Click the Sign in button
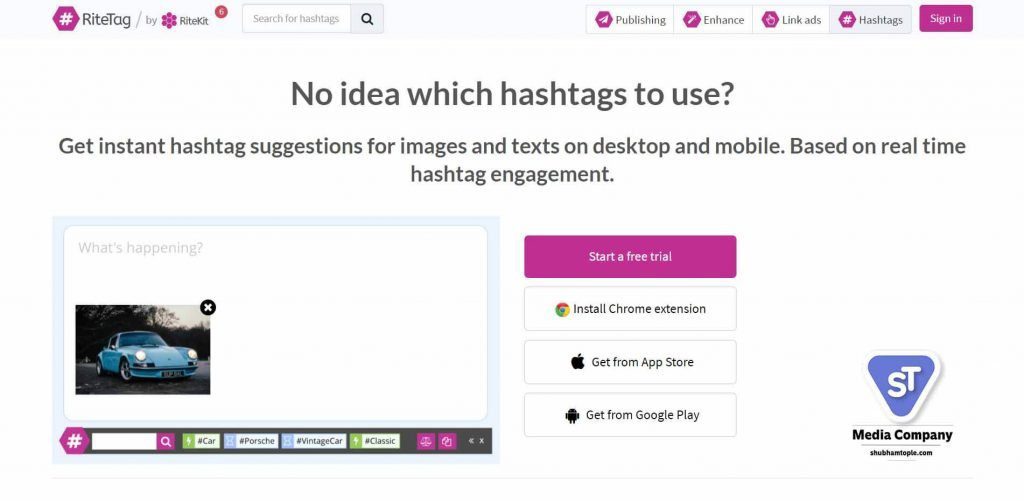1024x501 pixels. pyautogui.click(x=946, y=18)
